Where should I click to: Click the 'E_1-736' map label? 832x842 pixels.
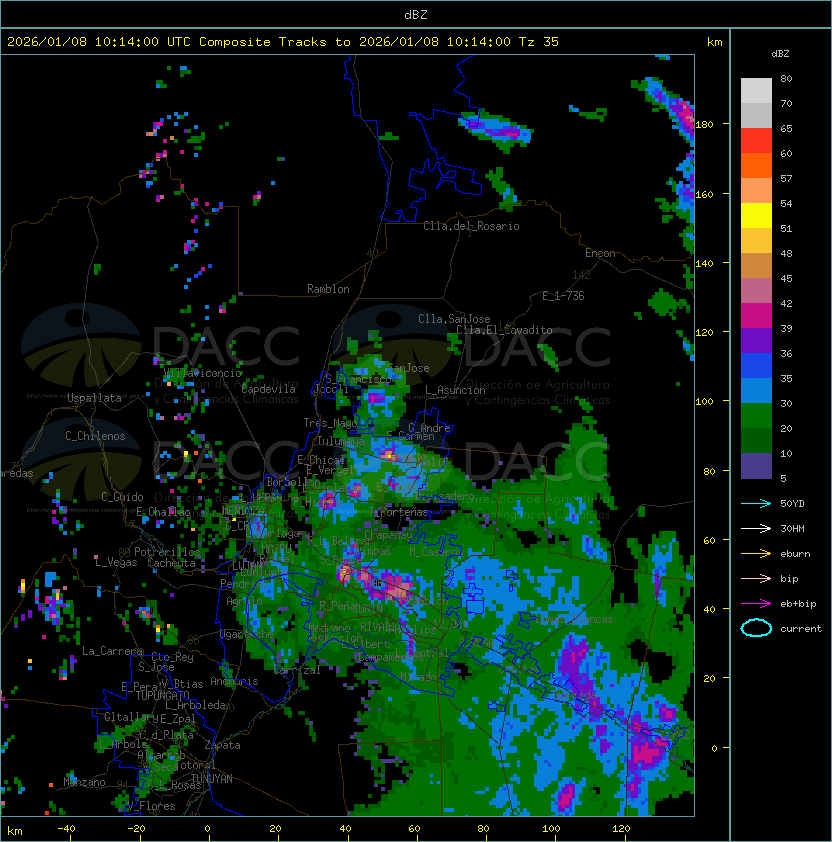(x=563, y=296)
